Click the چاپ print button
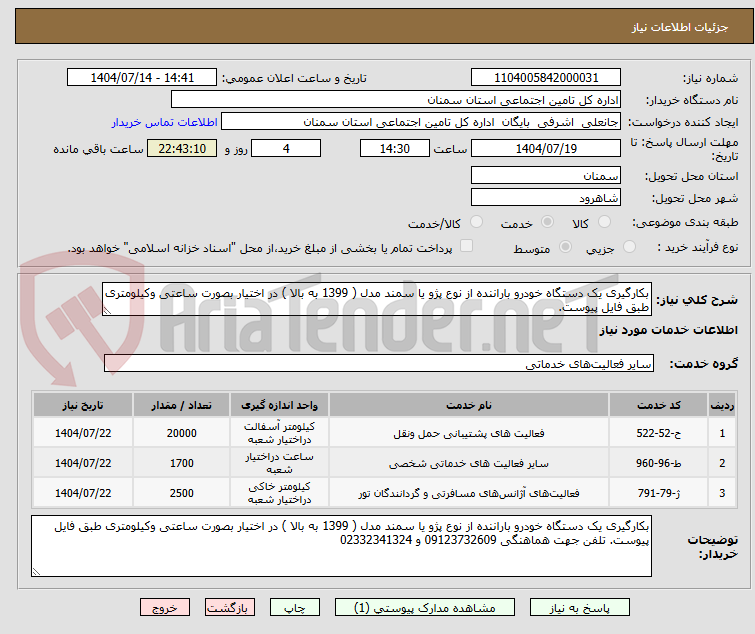This screenshot has width=755, height=634. 295,608
